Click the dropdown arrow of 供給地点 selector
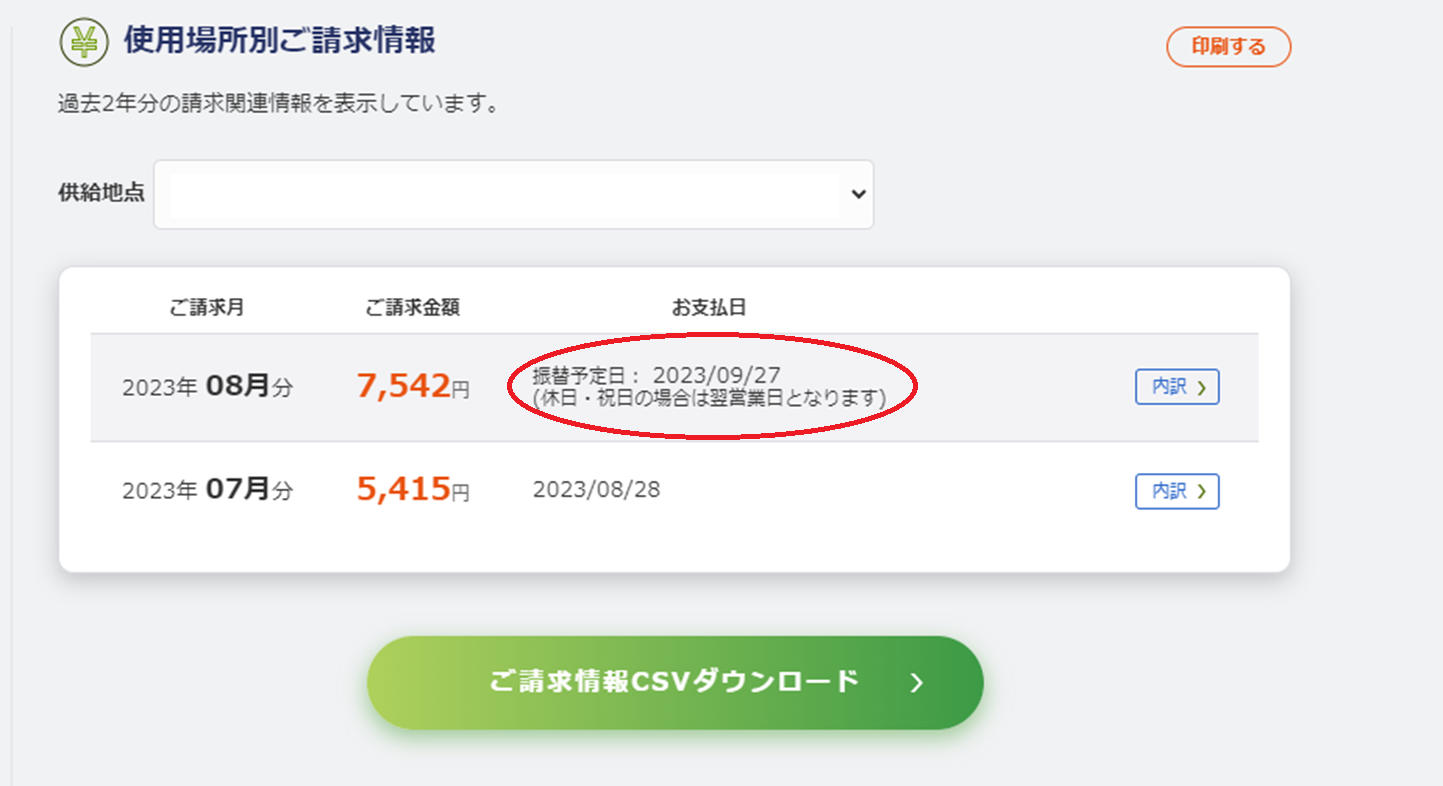 (x=857, y=194)
